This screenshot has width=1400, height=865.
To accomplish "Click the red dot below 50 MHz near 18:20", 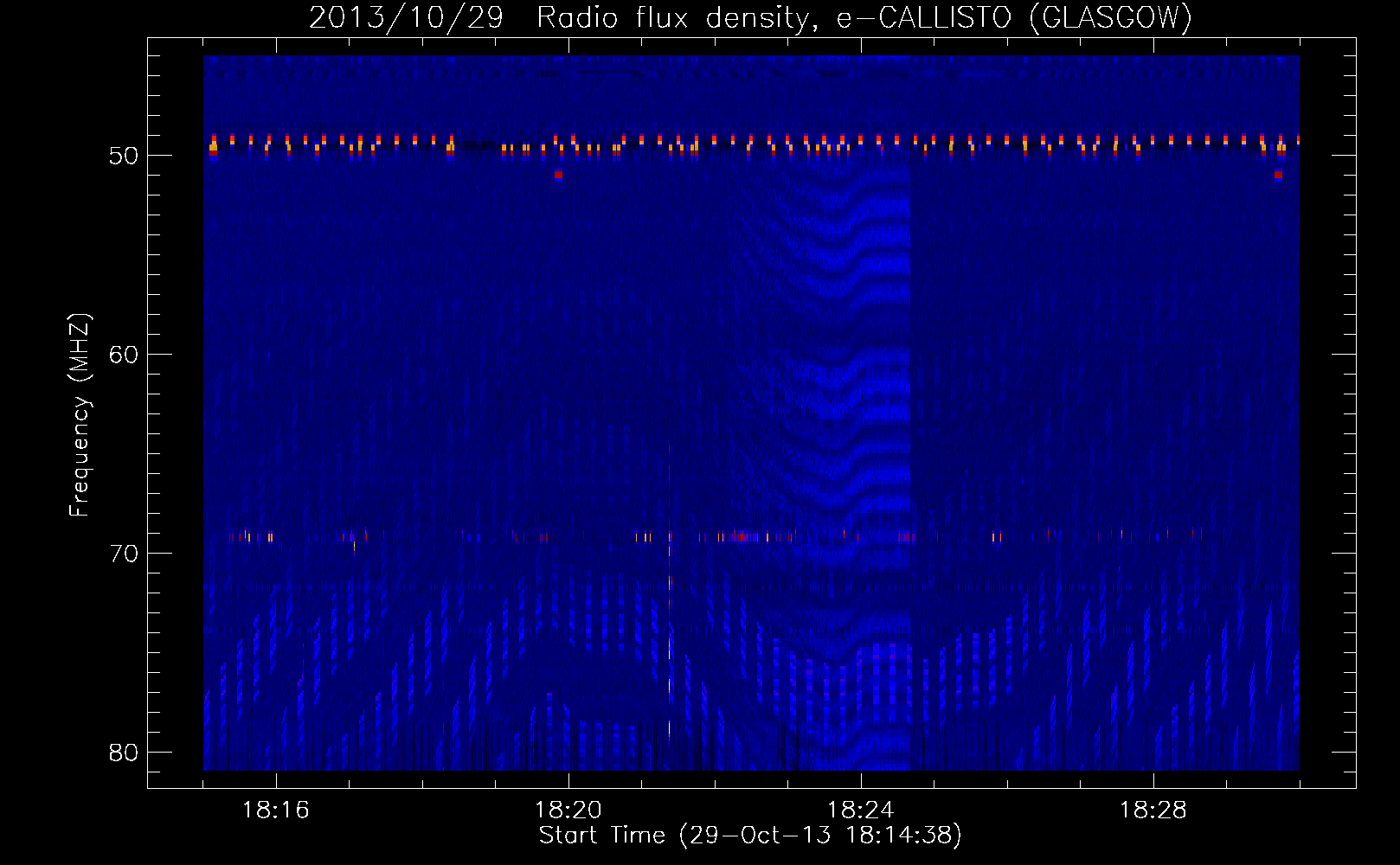I will pyautogui.click(x=558, y=175).
